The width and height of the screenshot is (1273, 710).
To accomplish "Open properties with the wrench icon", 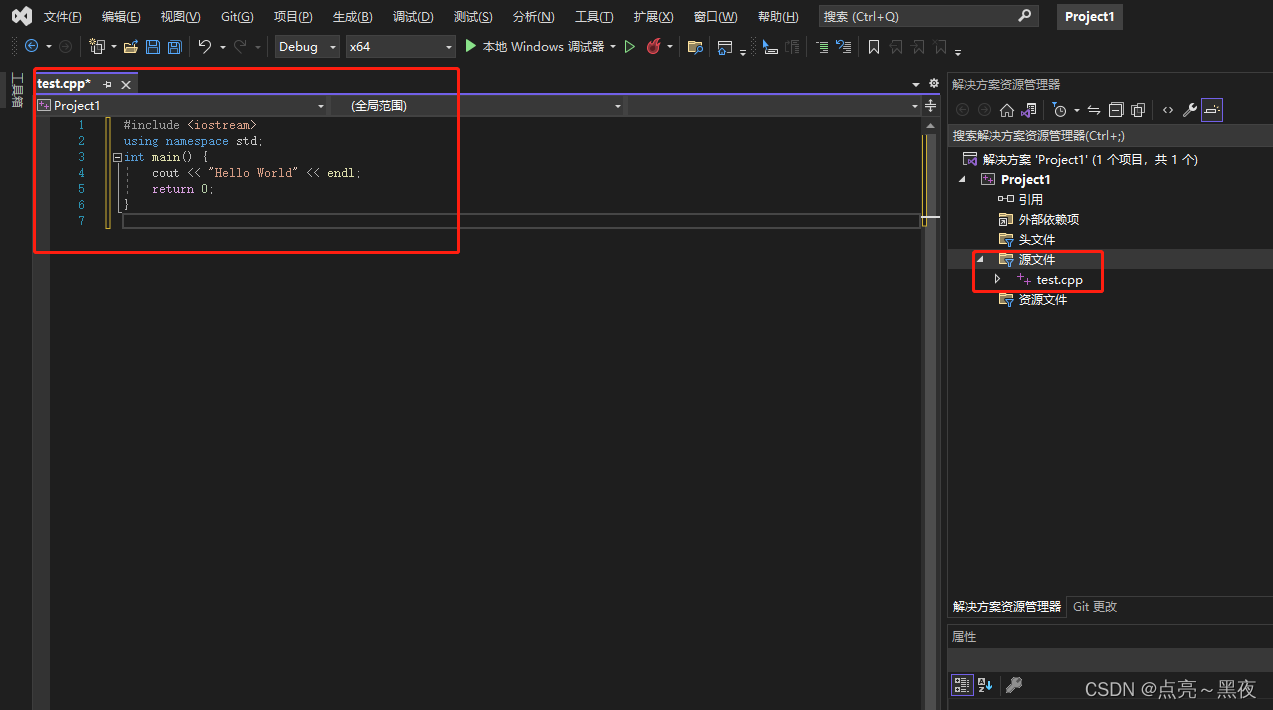I will (x=1190, y=110).
